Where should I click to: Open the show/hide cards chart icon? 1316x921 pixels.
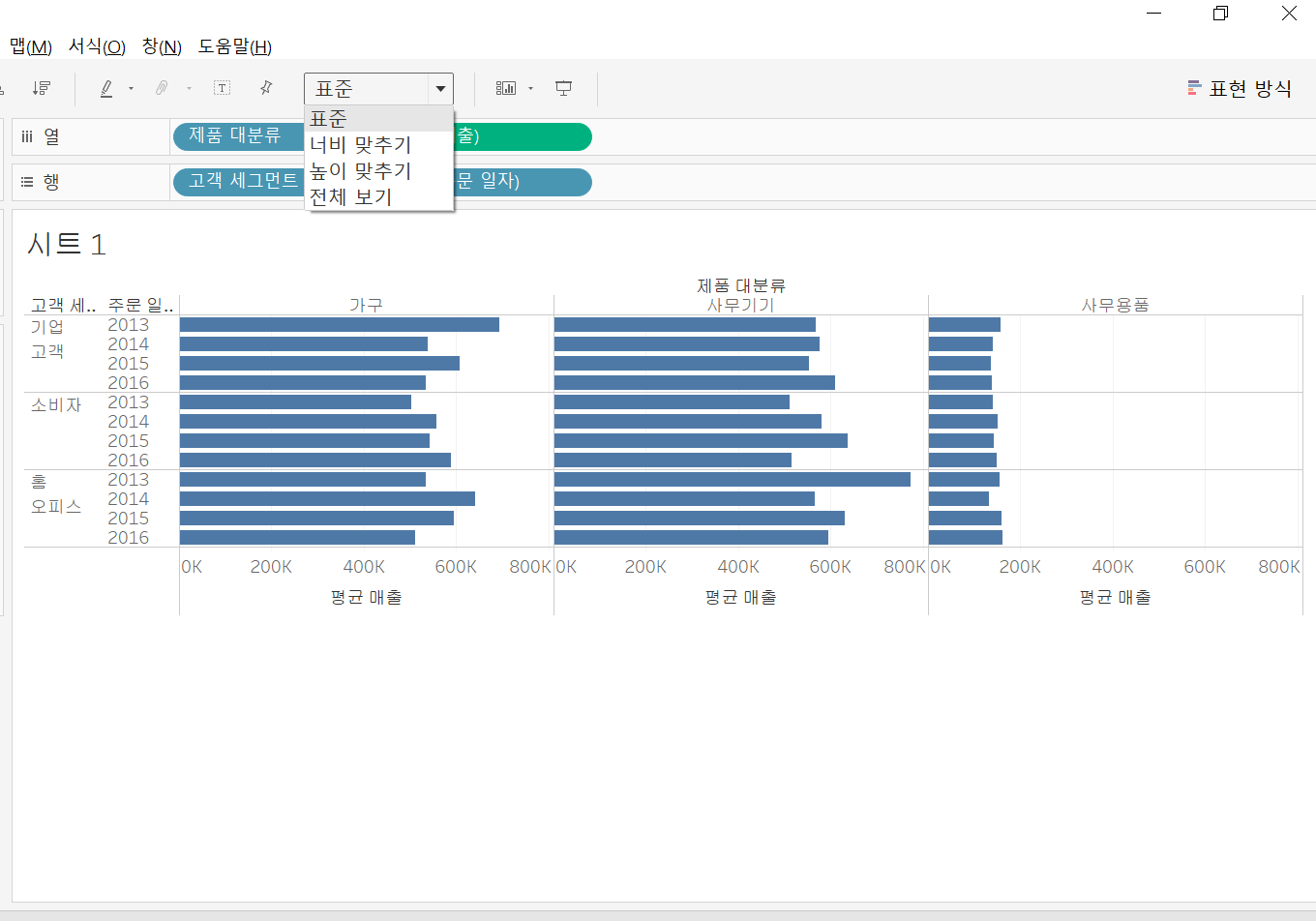click(x=506, y=88)
